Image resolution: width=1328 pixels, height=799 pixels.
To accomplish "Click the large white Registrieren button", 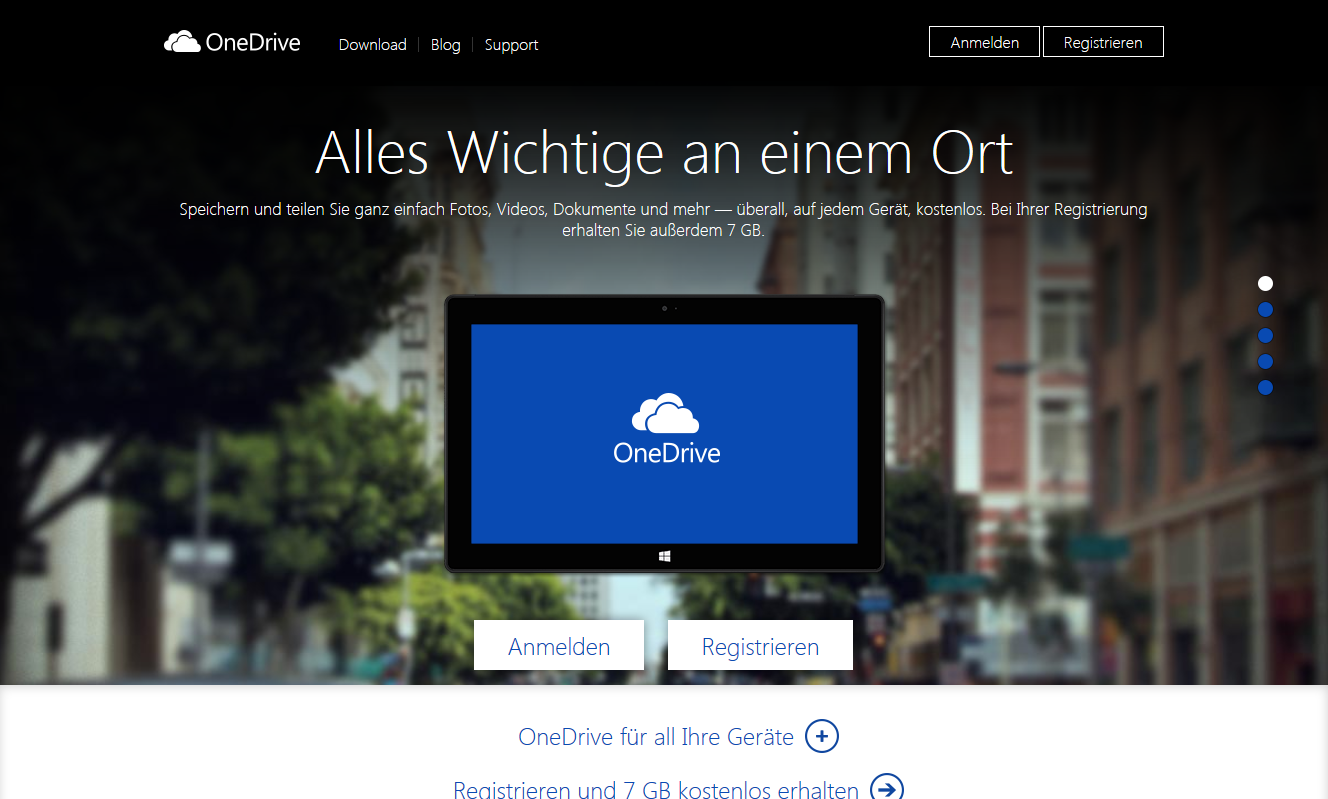I will coord(760,646).
